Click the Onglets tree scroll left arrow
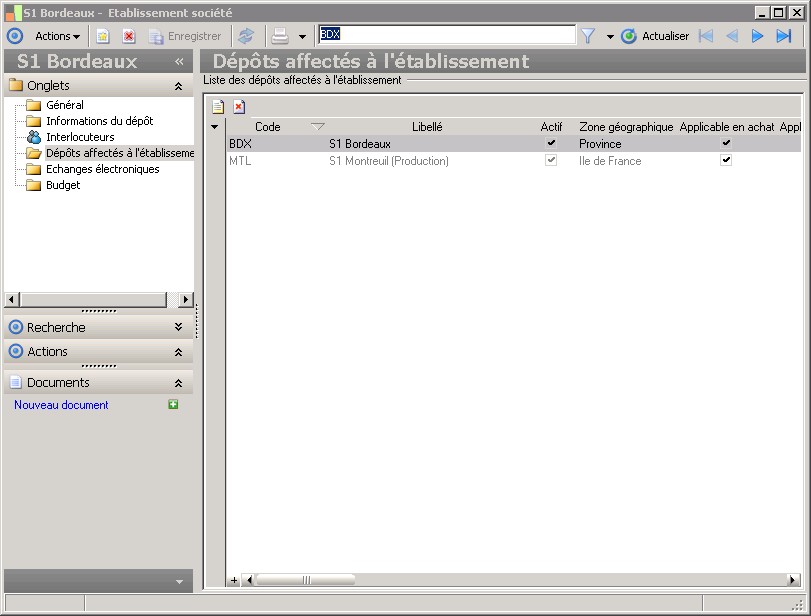811x616 pixels. click(x=12, y=299)
